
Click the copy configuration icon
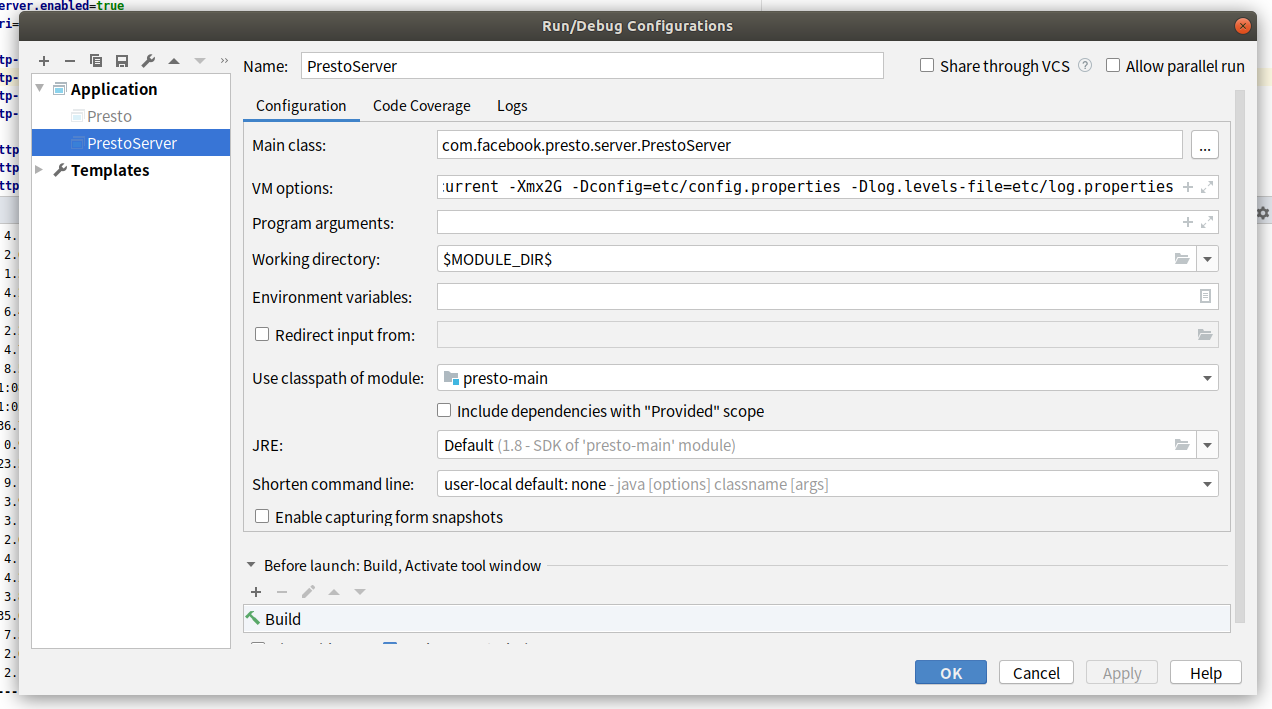click(x=96, y=61)
